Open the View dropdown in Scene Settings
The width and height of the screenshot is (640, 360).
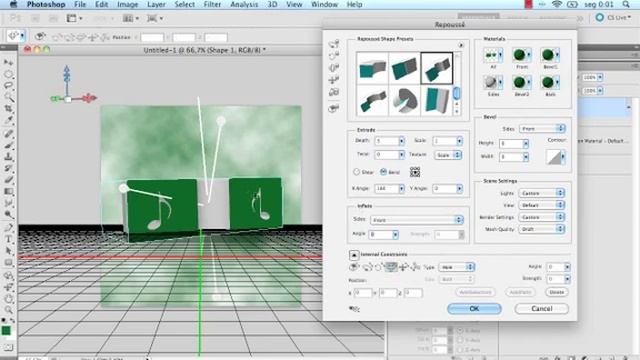tap(542, 205)
